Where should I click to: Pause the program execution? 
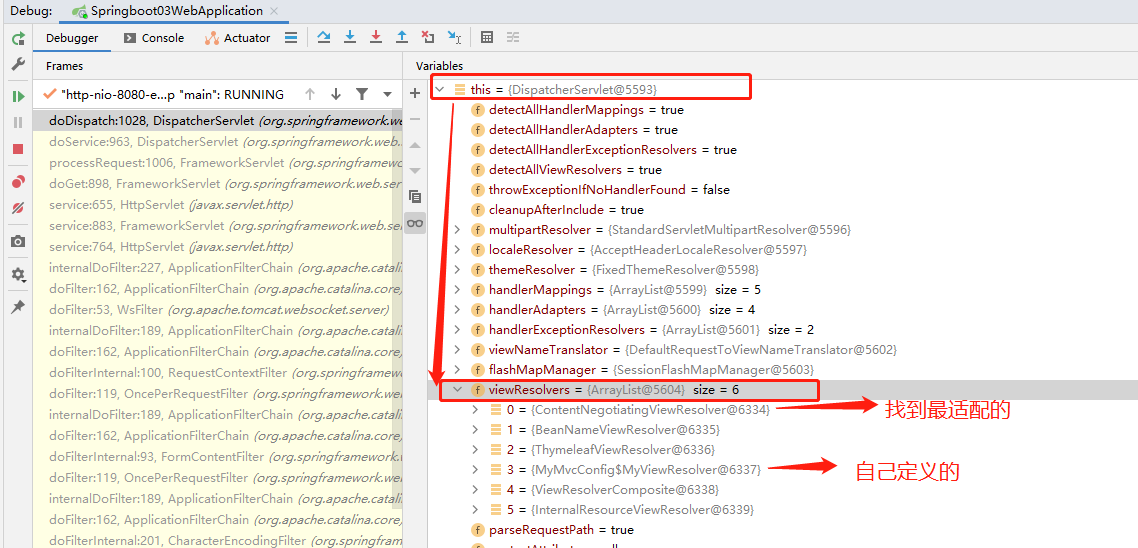[x=18, y=123]
